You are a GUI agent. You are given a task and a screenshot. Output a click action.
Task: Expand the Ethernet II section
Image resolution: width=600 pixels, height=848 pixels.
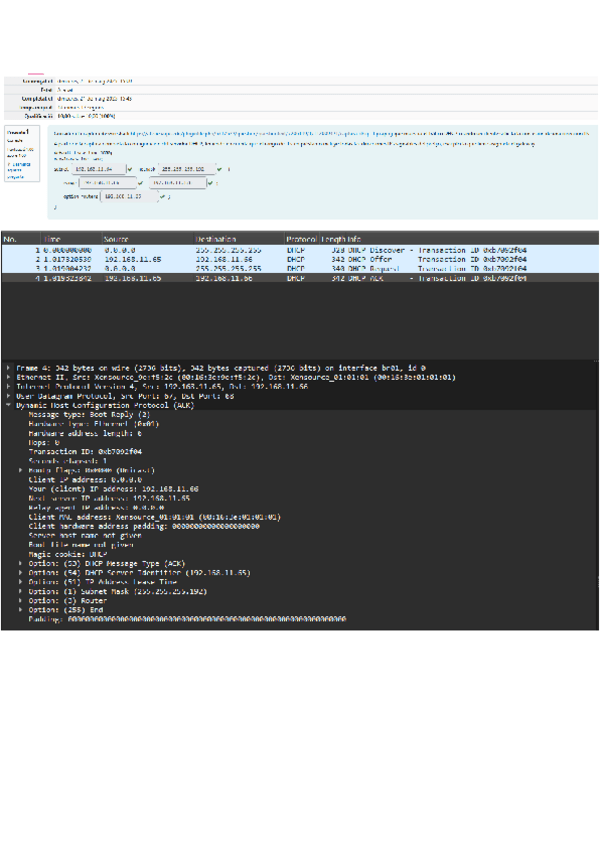(x=9, y=378)
